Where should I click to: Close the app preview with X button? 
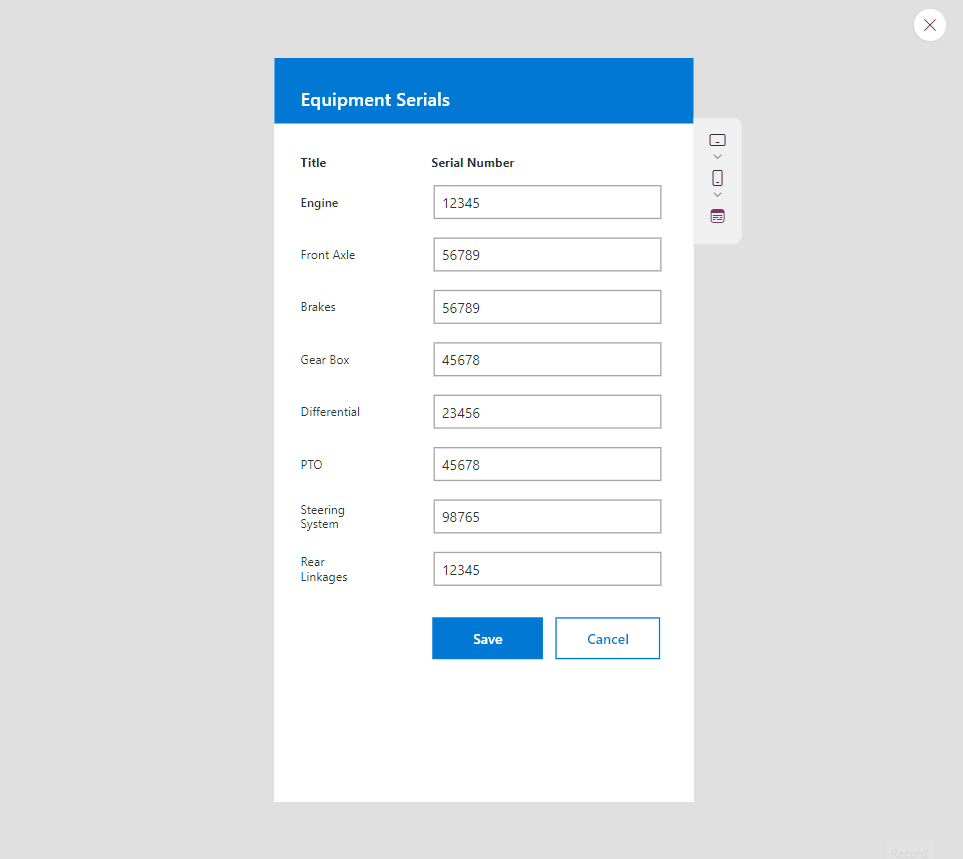[x=929, y=25]
